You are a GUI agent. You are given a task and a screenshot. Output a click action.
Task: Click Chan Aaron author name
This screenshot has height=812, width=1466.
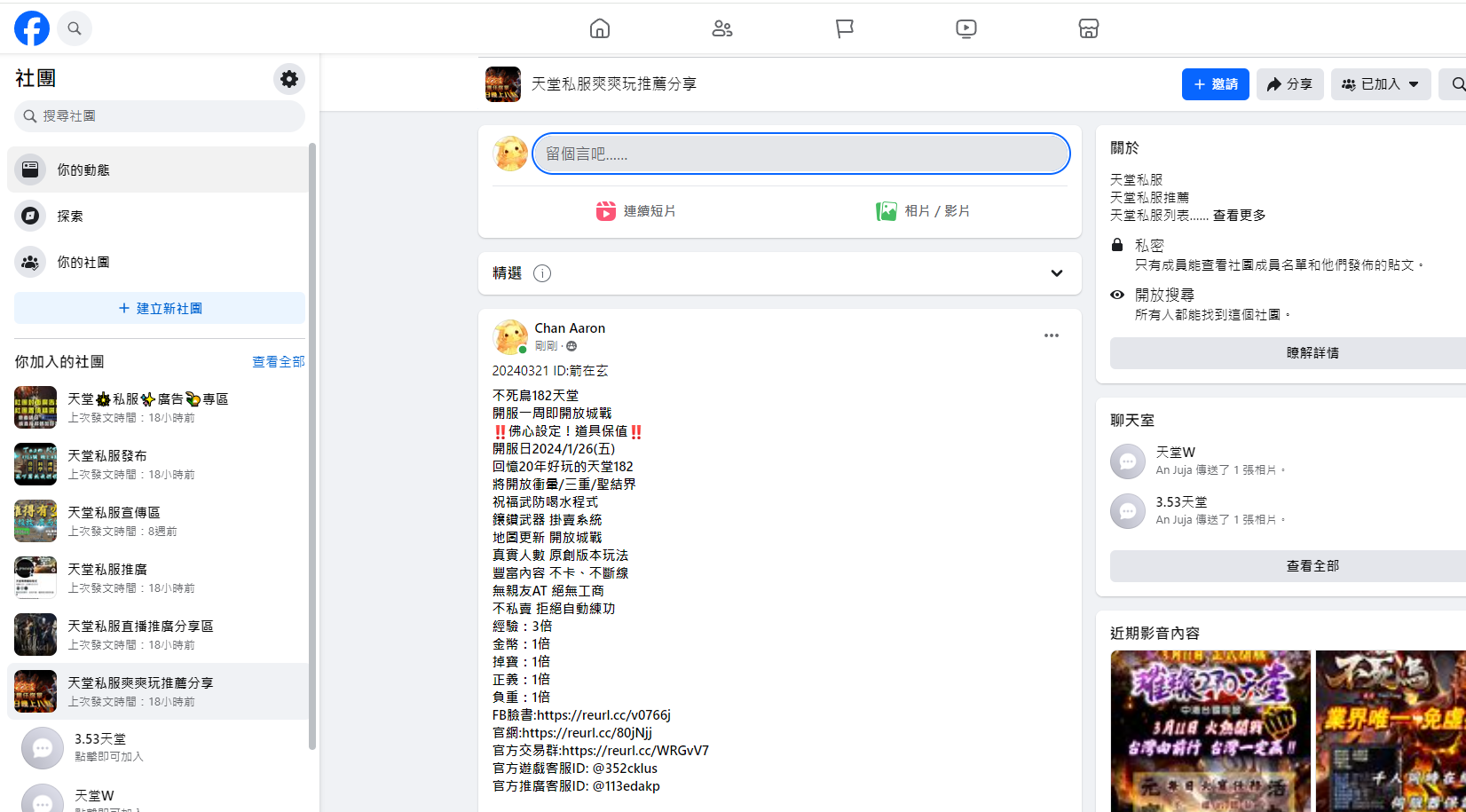(x=570, y=328)
